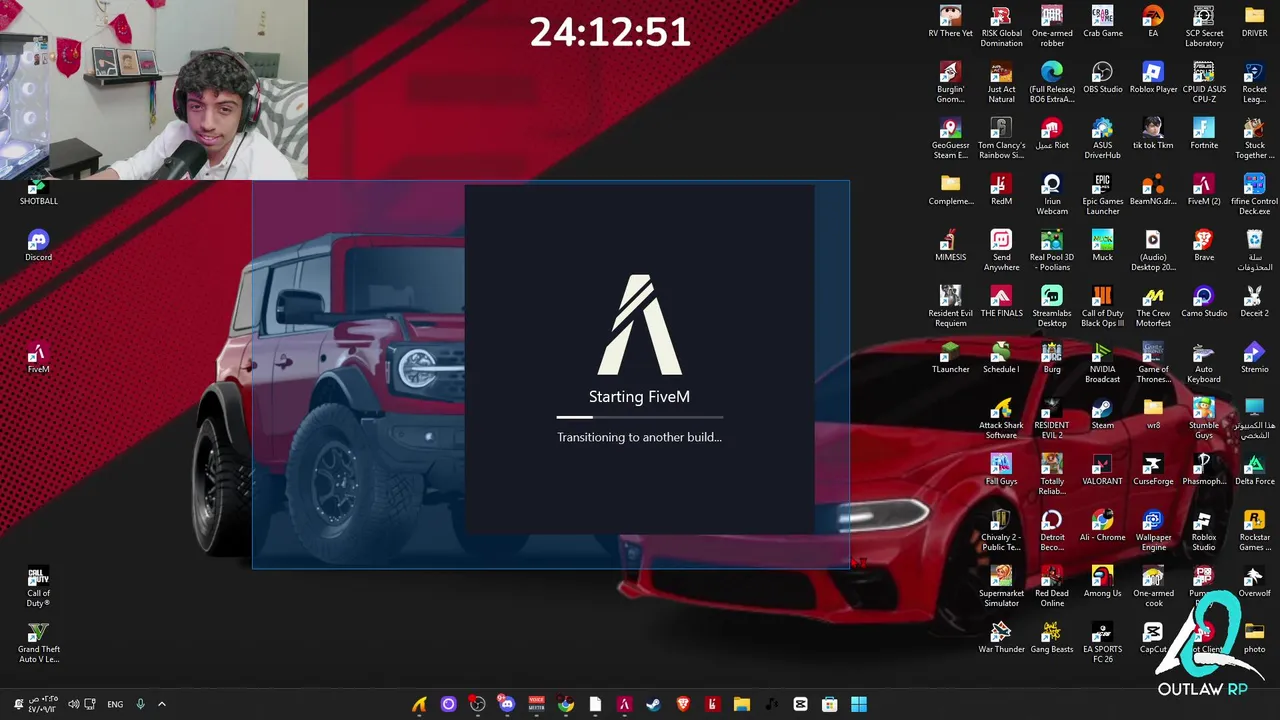Open Iriun Webcam desktop icon
The image size is (1280, 720).
pos(1051,194)
